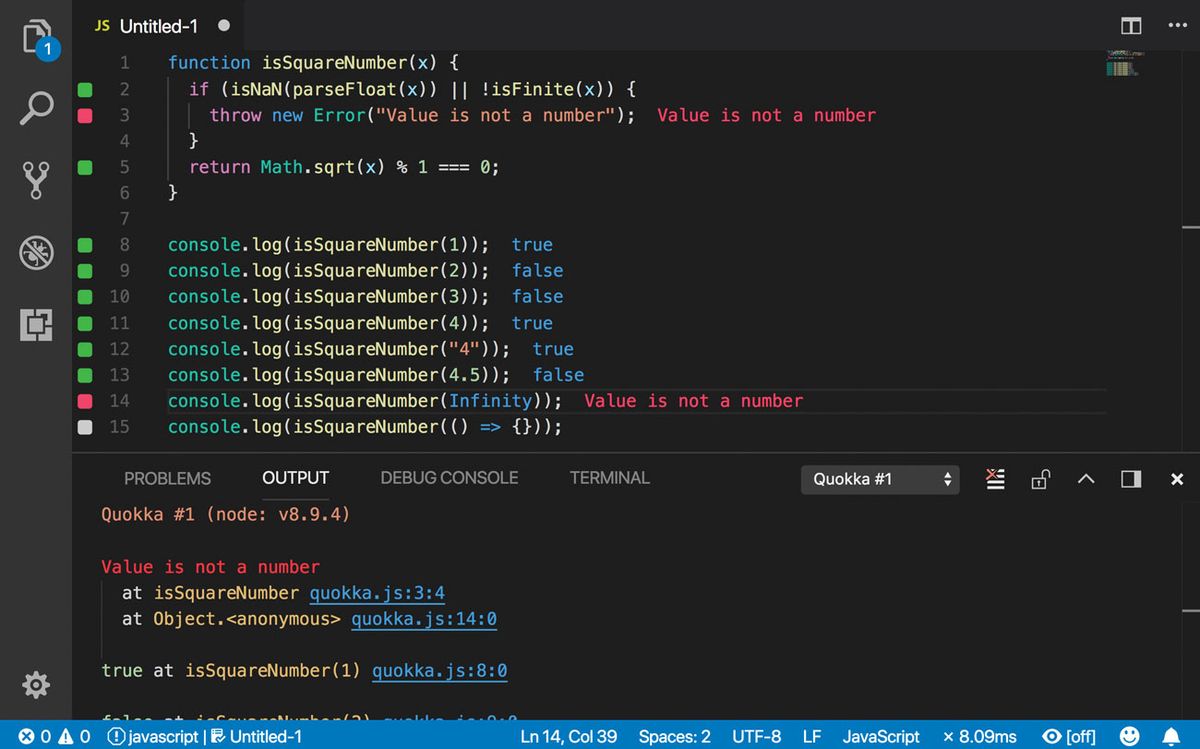Switch to the PROBLEMS tab
The image size is (1200, 749).
(167, 478)
